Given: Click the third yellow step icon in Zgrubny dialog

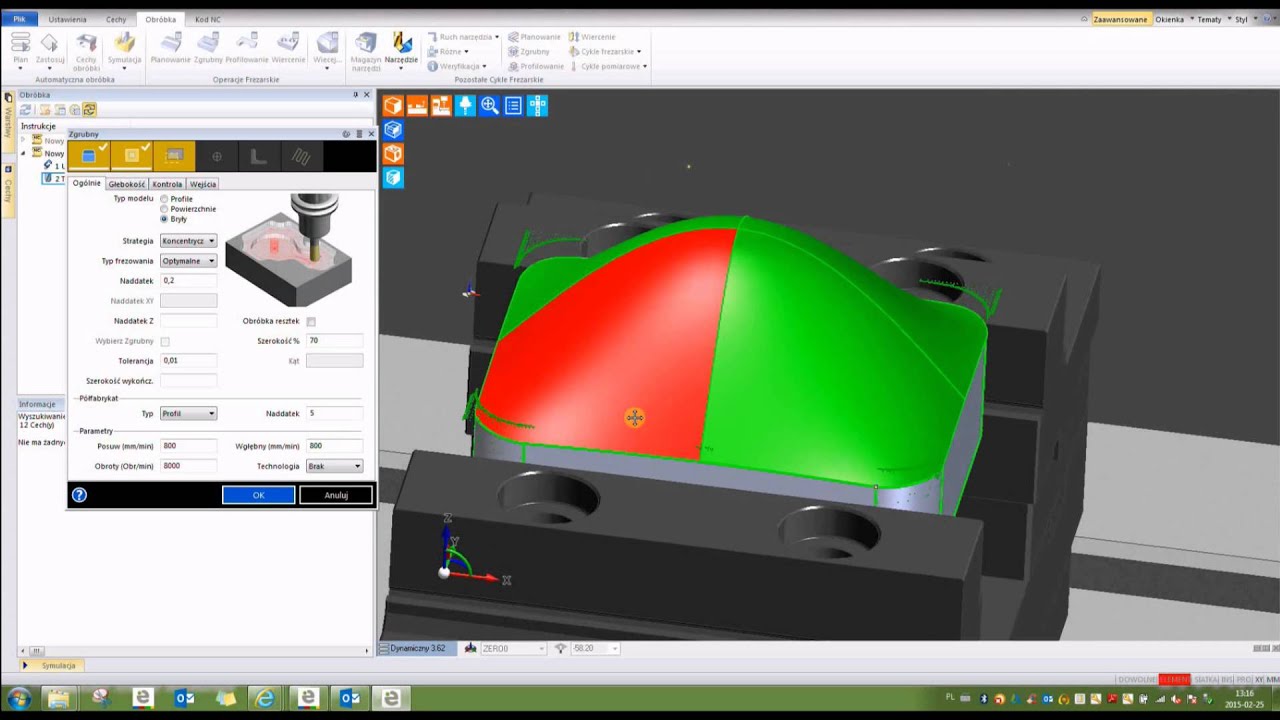Looking at the screenshot, I should 175,155.
